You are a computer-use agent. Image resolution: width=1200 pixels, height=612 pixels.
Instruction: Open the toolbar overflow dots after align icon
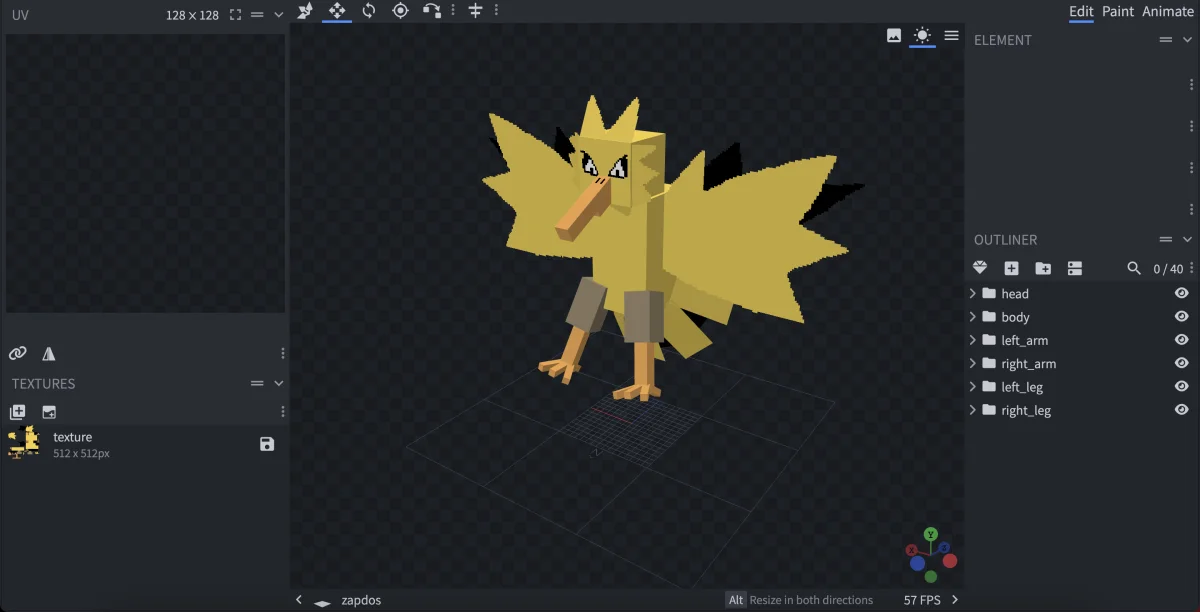(x=497, y=10)
